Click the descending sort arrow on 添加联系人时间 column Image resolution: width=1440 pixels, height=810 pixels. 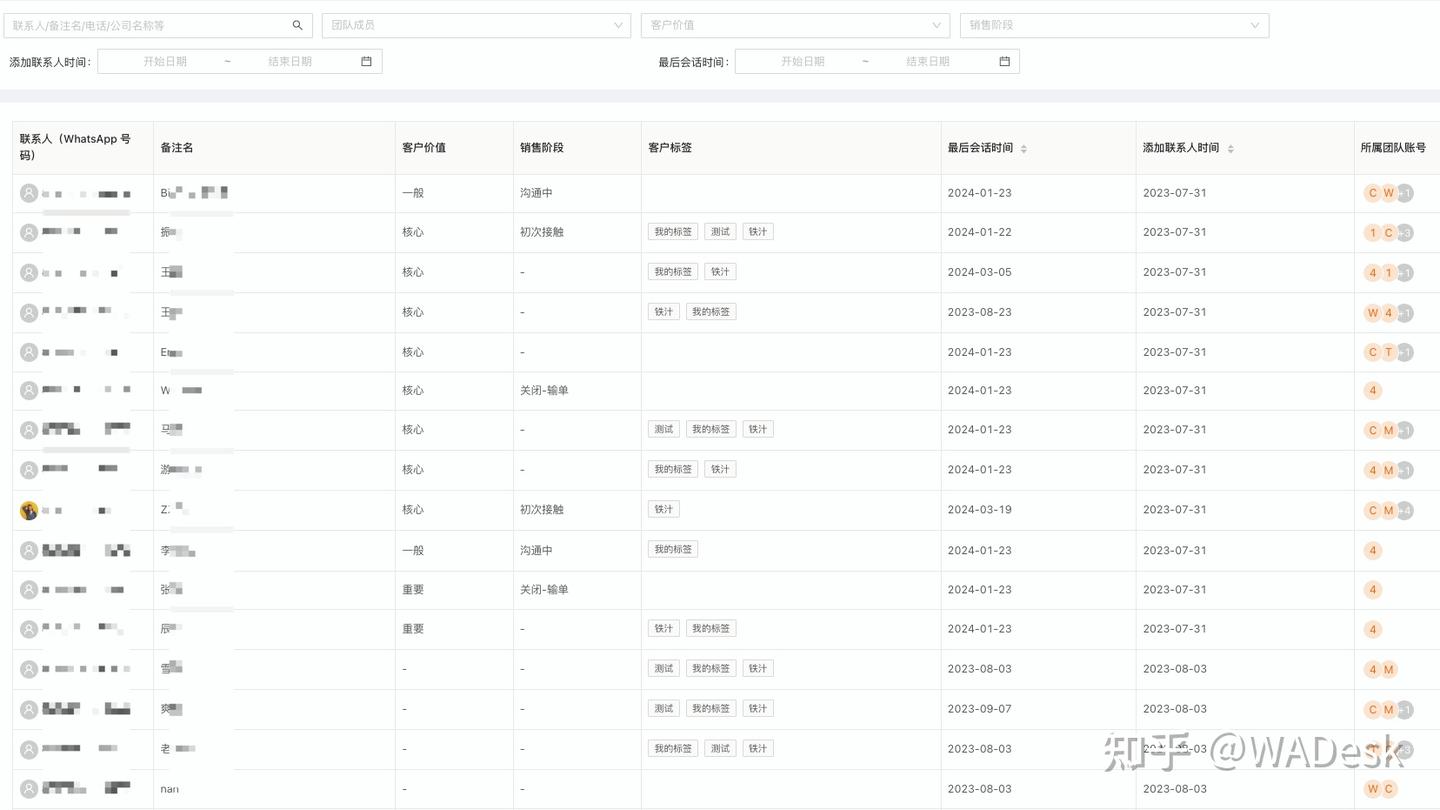(1230, 151)
